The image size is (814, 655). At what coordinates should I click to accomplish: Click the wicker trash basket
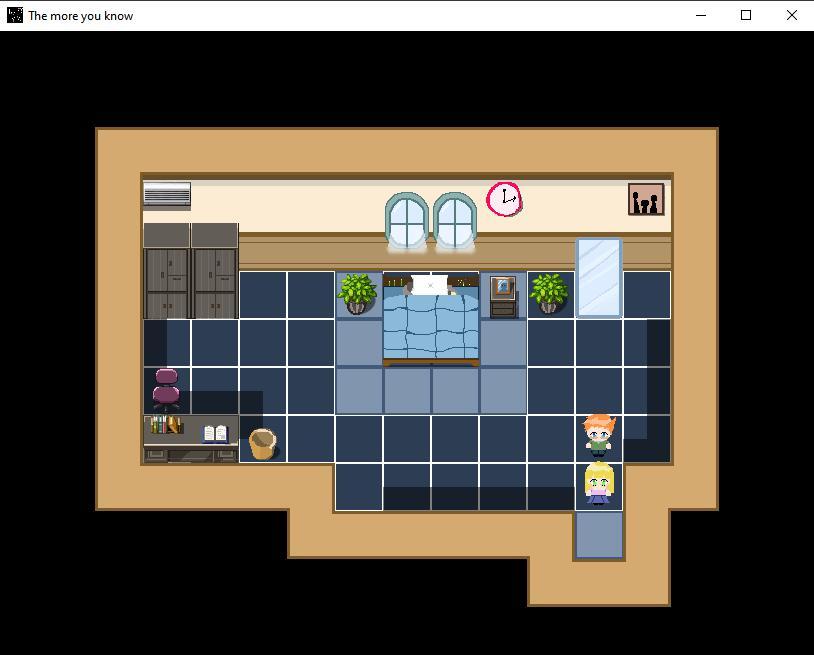(263, 443)
